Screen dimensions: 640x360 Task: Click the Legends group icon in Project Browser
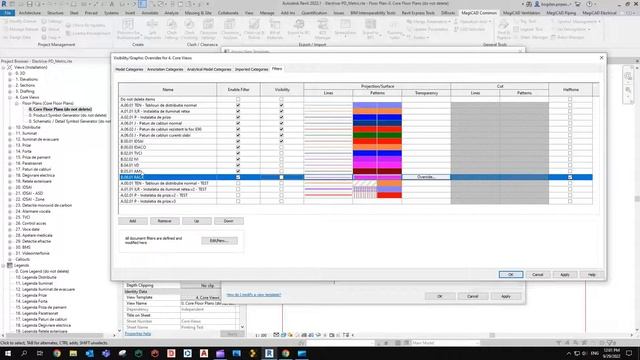point(10,265)
